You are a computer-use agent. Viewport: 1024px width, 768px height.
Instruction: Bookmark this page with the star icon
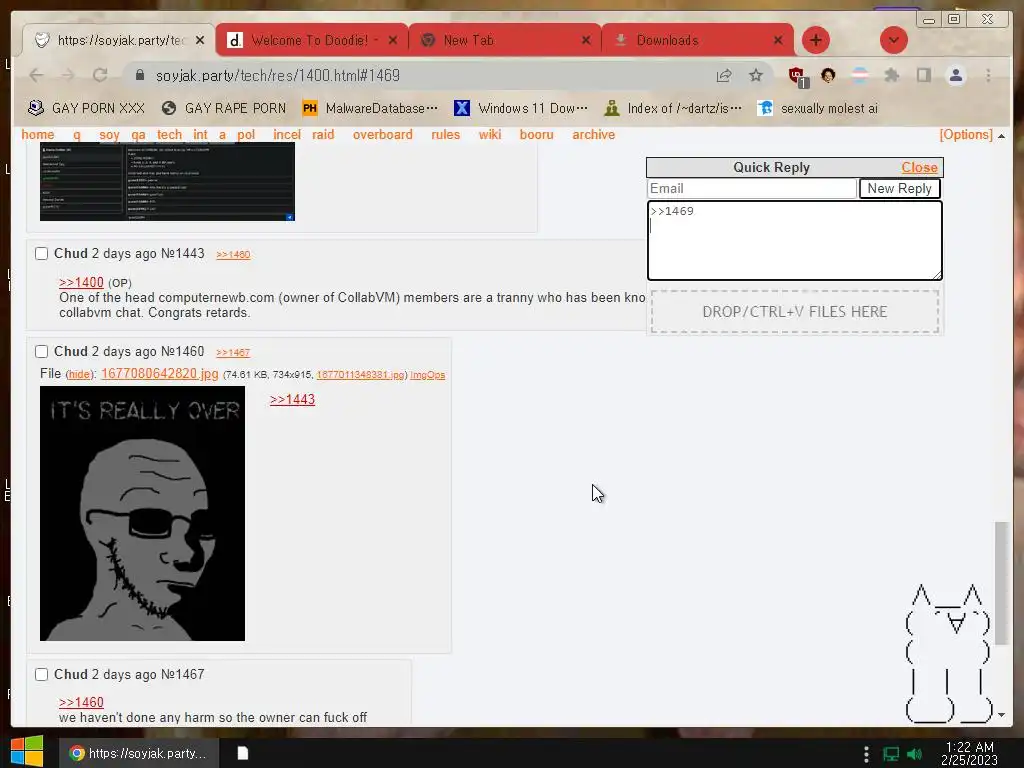point(756,76)
